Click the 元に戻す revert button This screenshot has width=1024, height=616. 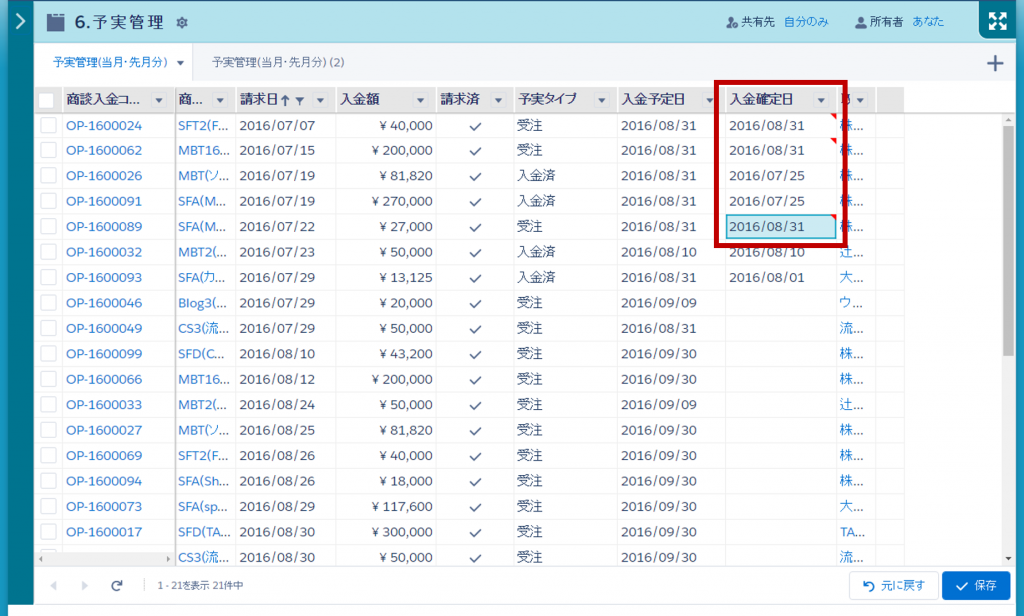coord(893,586)
